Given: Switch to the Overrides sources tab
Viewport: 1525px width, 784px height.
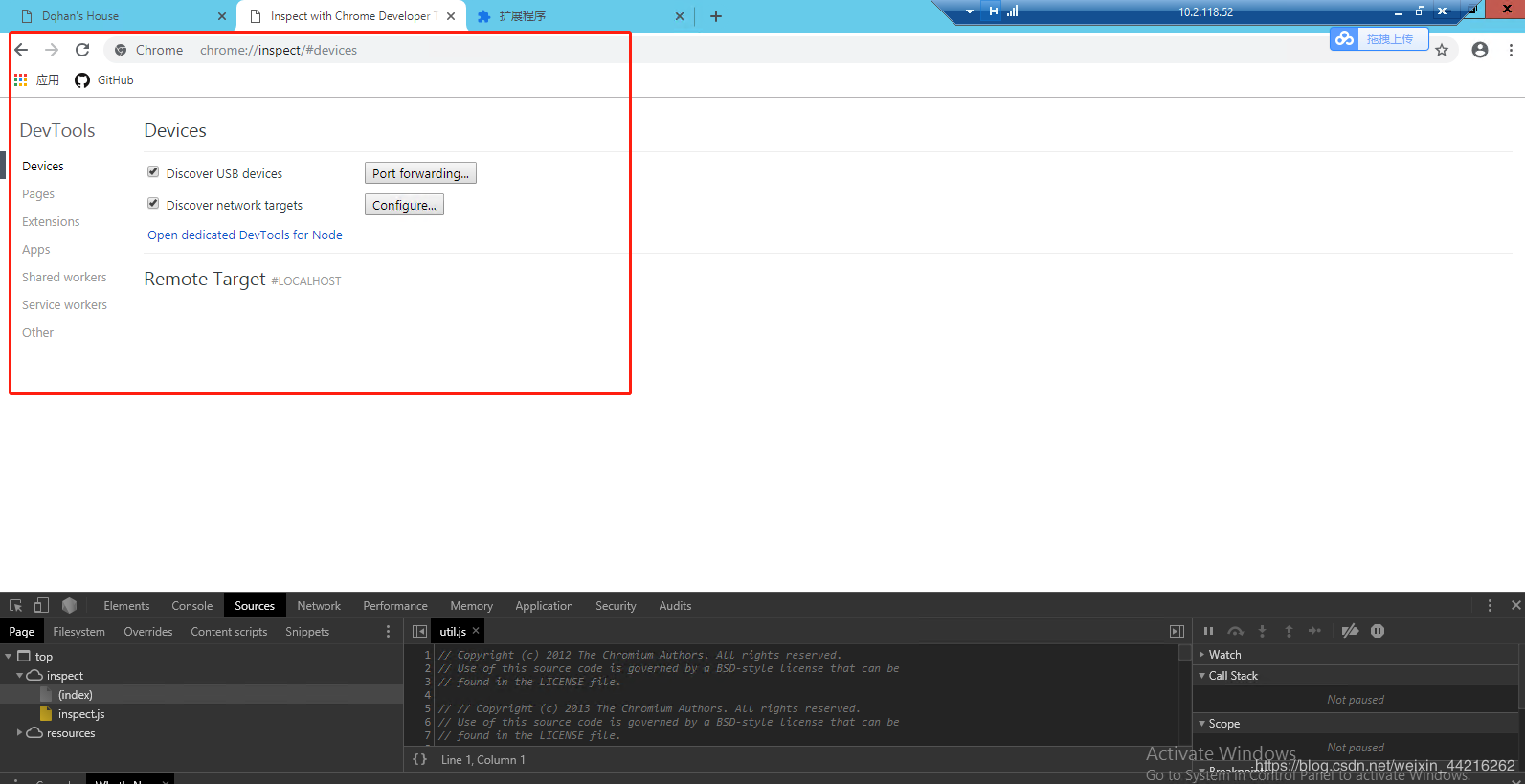Looking at the screenshot, I should [148, 632].
